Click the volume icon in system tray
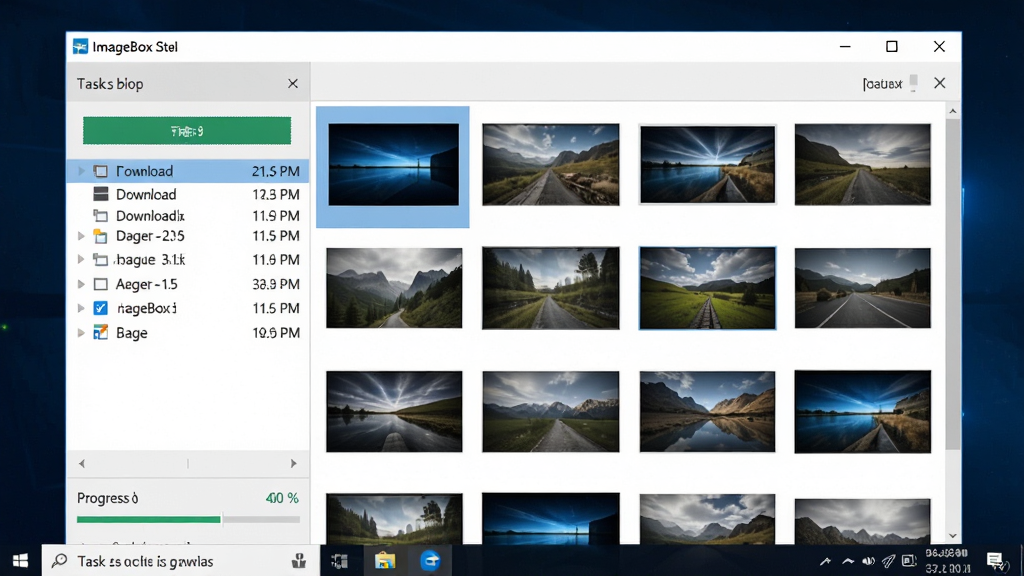Image resolution: width=1024 pixels, height=576 pixels. pos(868,561)
